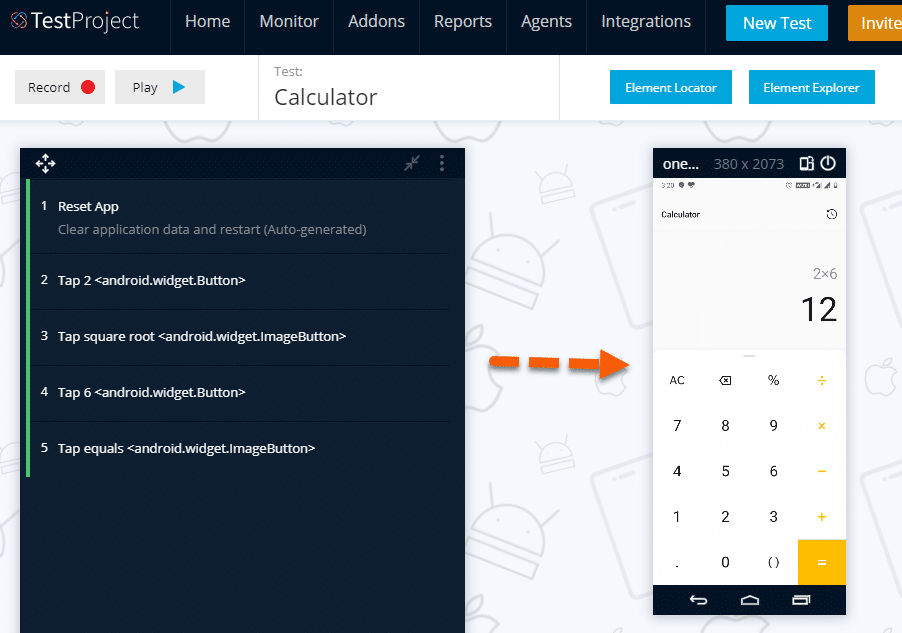Start recording with the Record button
The width and height of the screenshot is (902, 633).
click(x=60, y=87)
